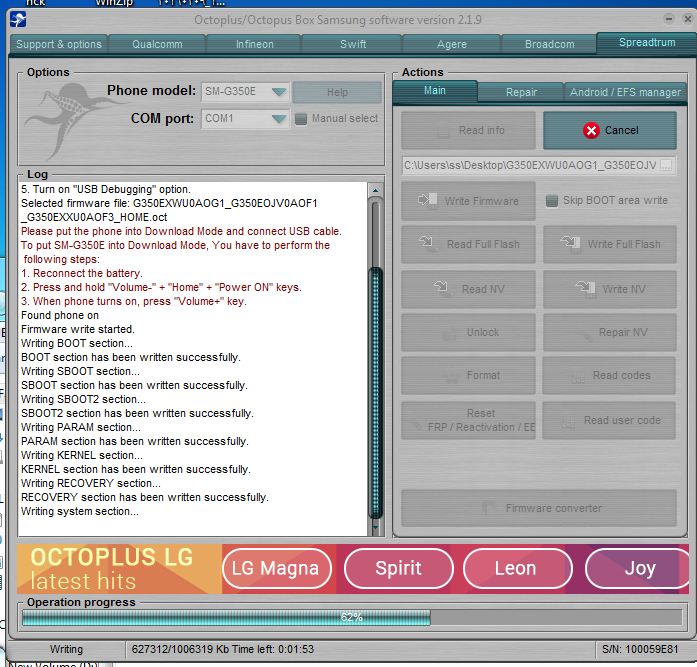Select the Spreadtrum tab

pos(647,43)
